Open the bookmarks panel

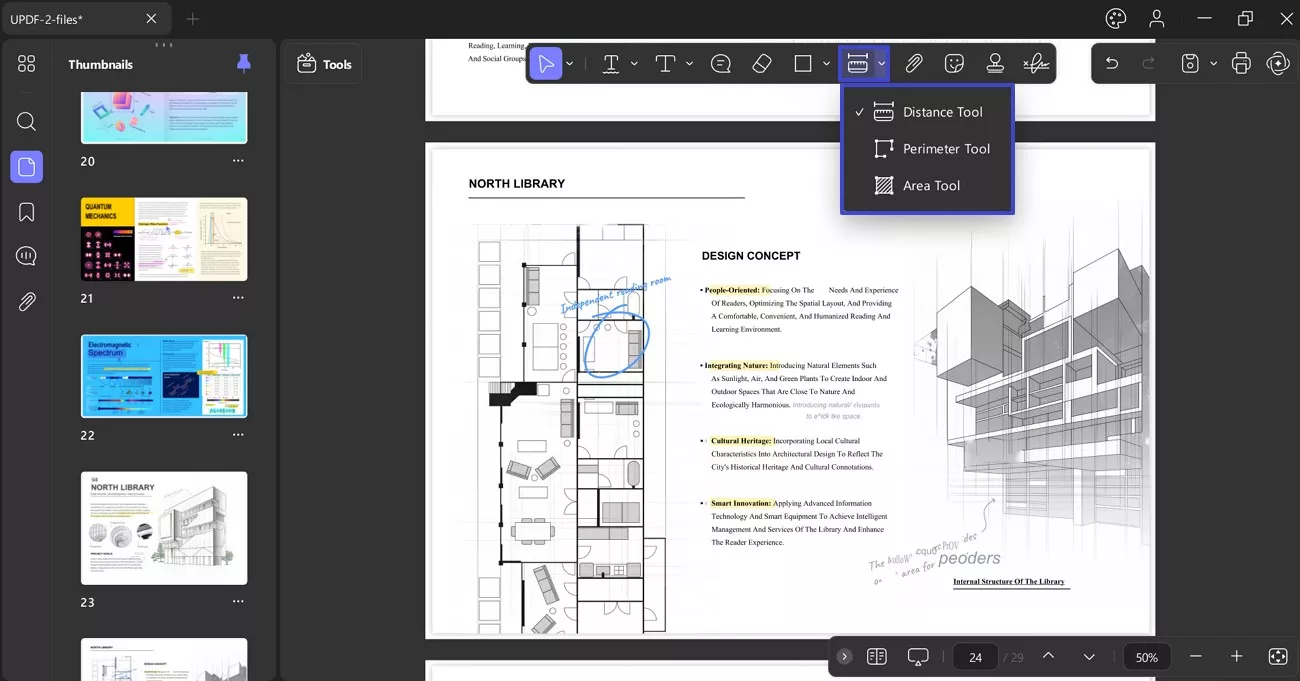pyautogui.click(x=27, y=212)
